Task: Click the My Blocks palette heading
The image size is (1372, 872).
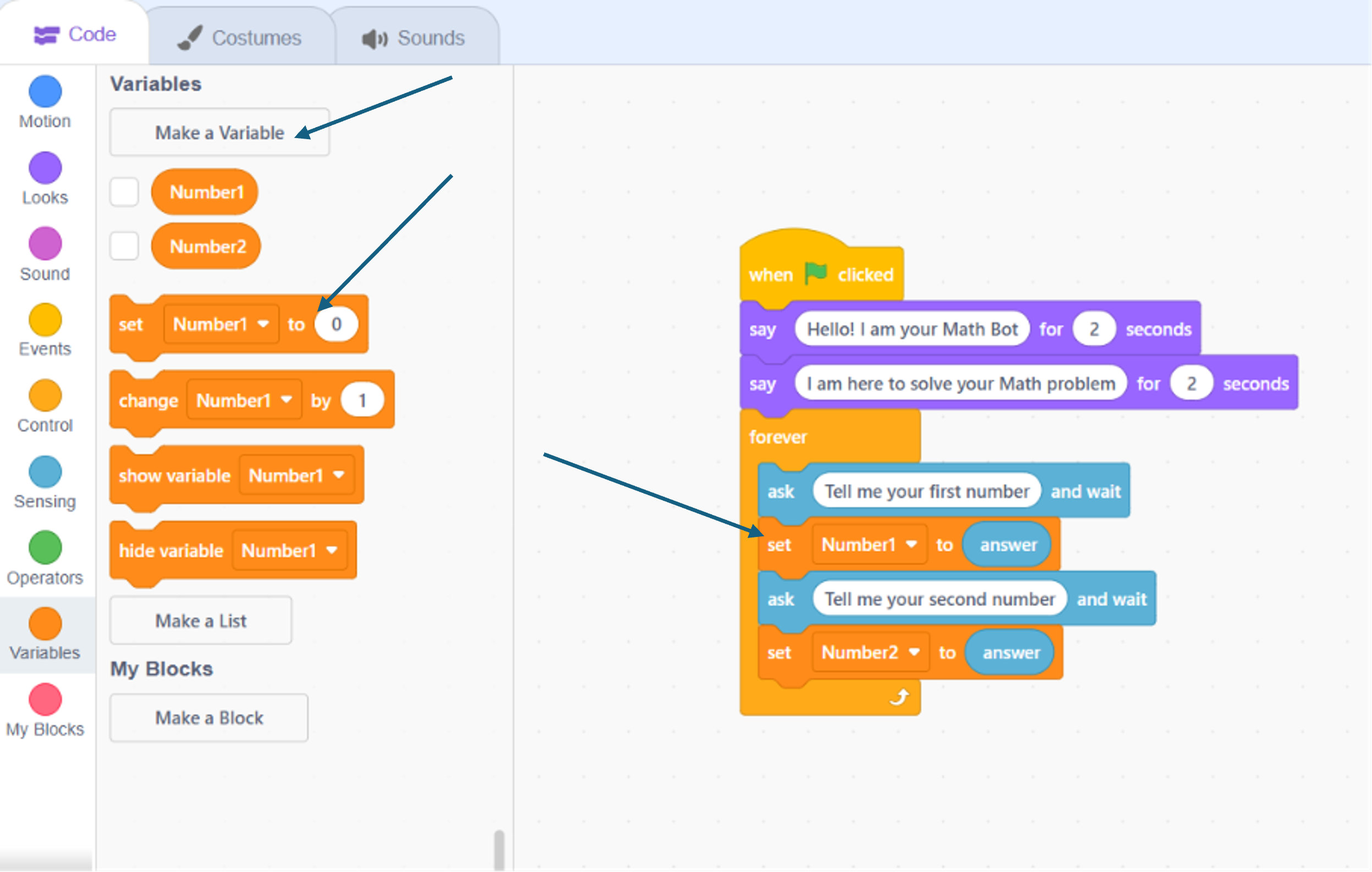Action: [x=161, y=668]
